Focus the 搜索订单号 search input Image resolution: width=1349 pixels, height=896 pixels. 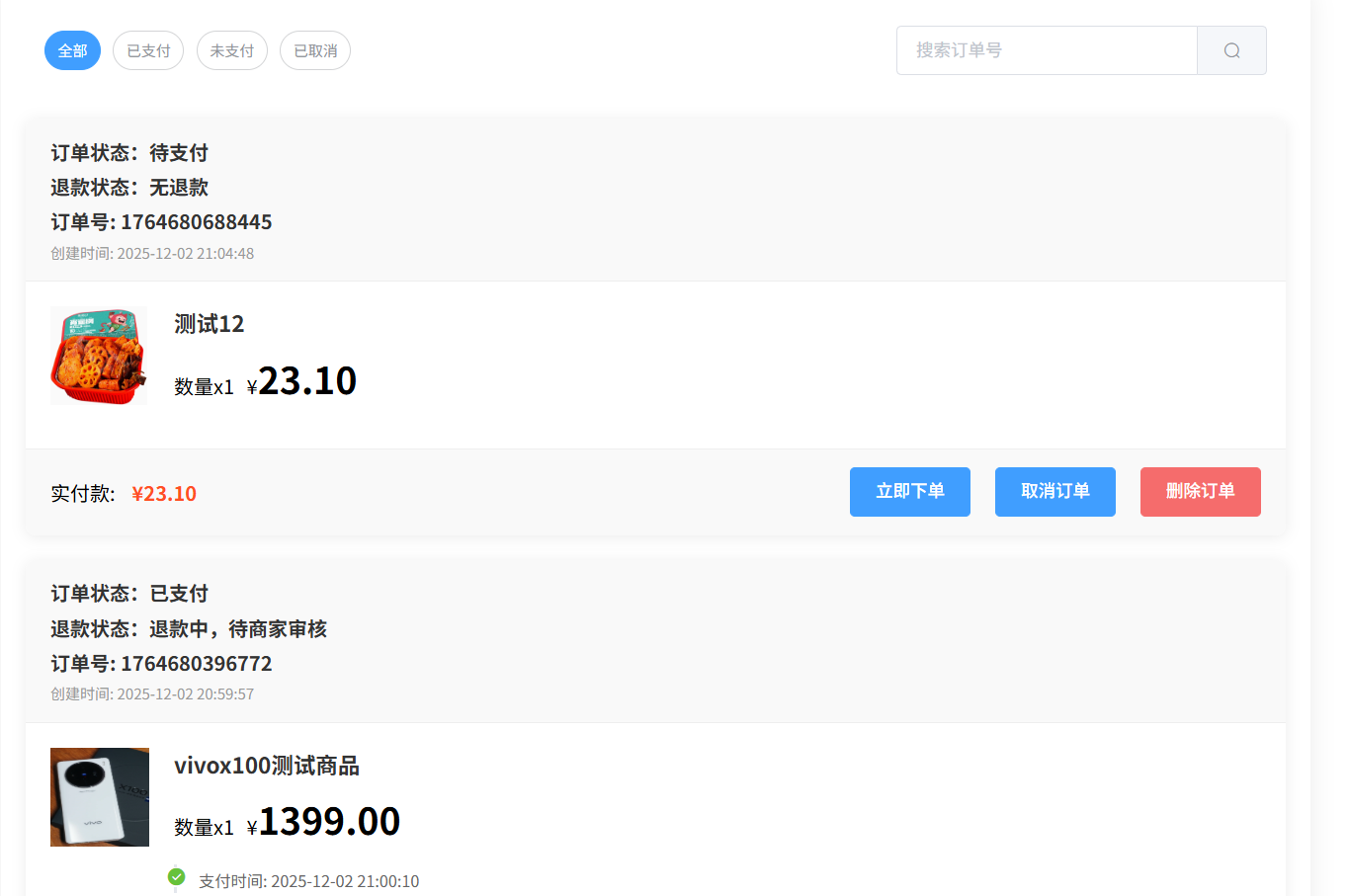(x=1047, y=50)
